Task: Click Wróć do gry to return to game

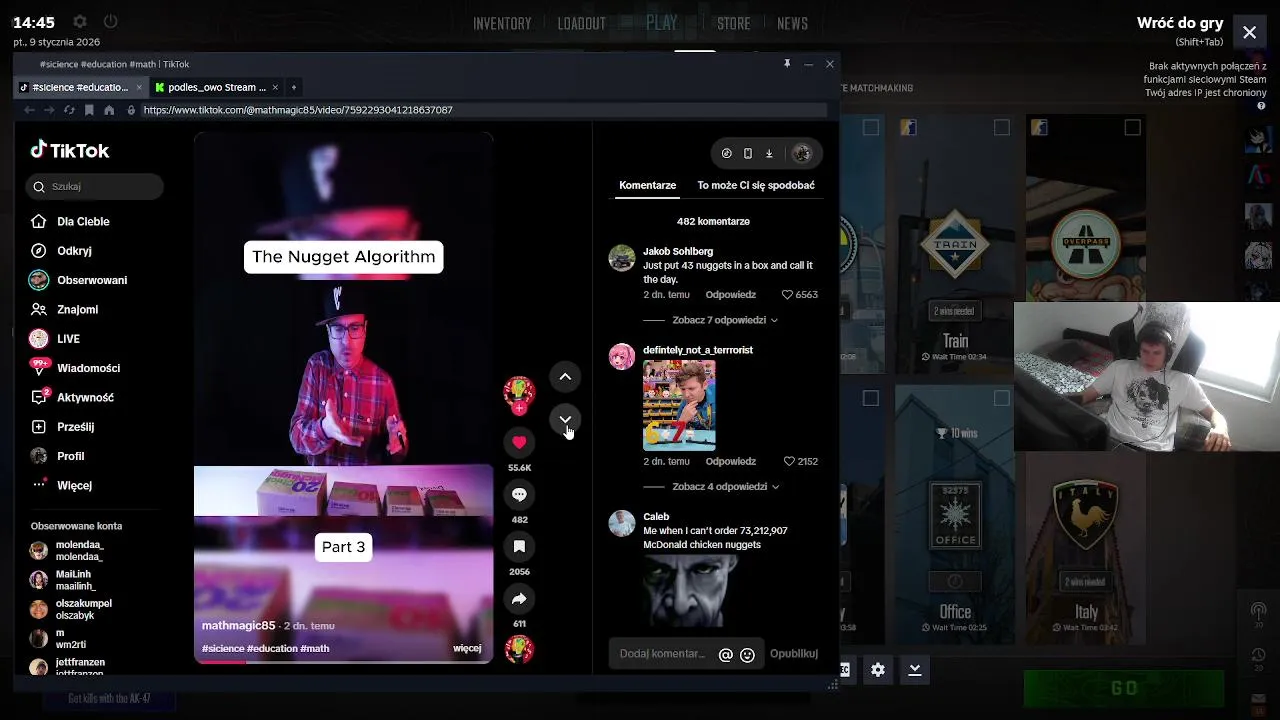Action: (1180, 23)
